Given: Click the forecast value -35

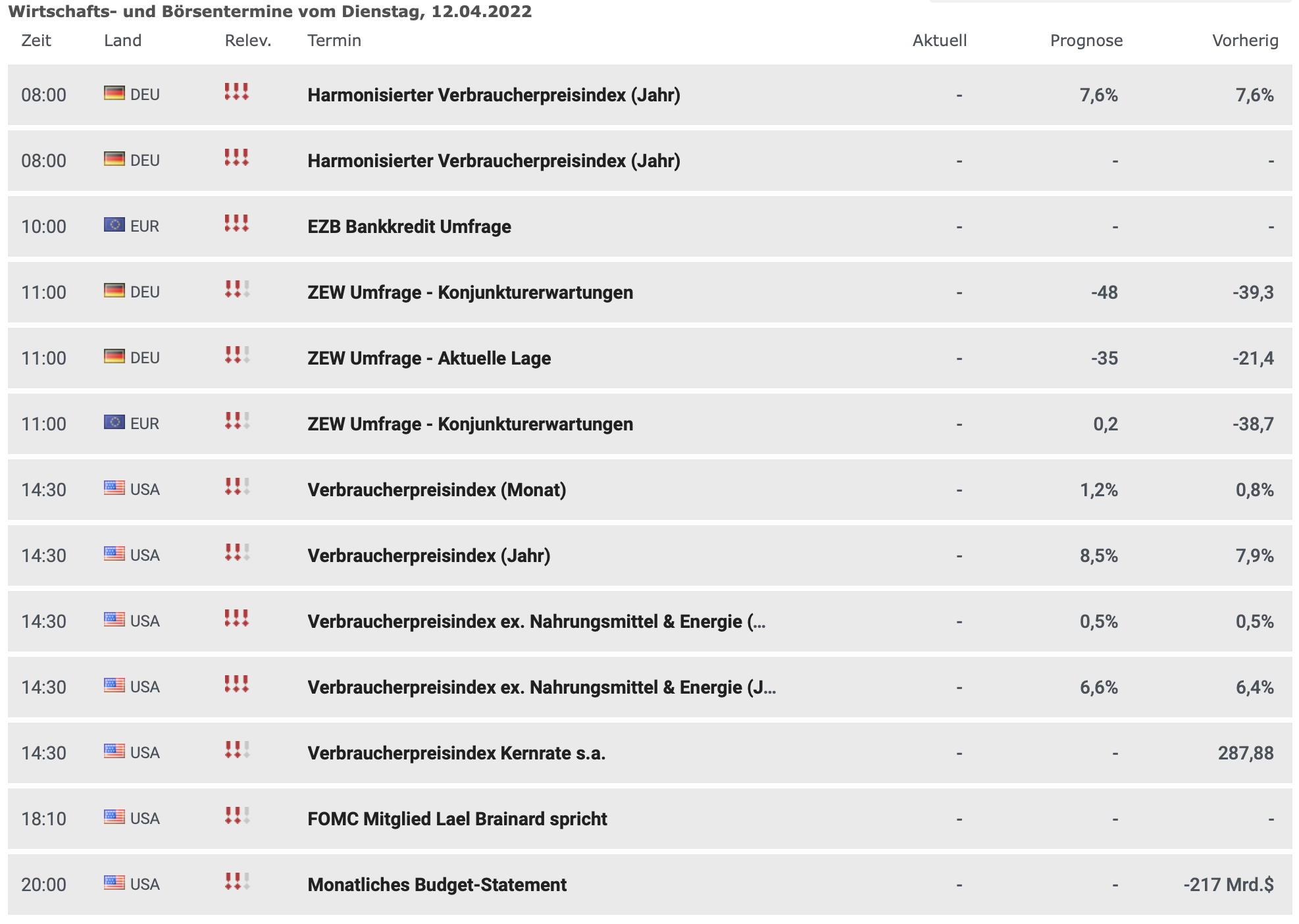Looking at the screenshot, I should click(1104, 358).
